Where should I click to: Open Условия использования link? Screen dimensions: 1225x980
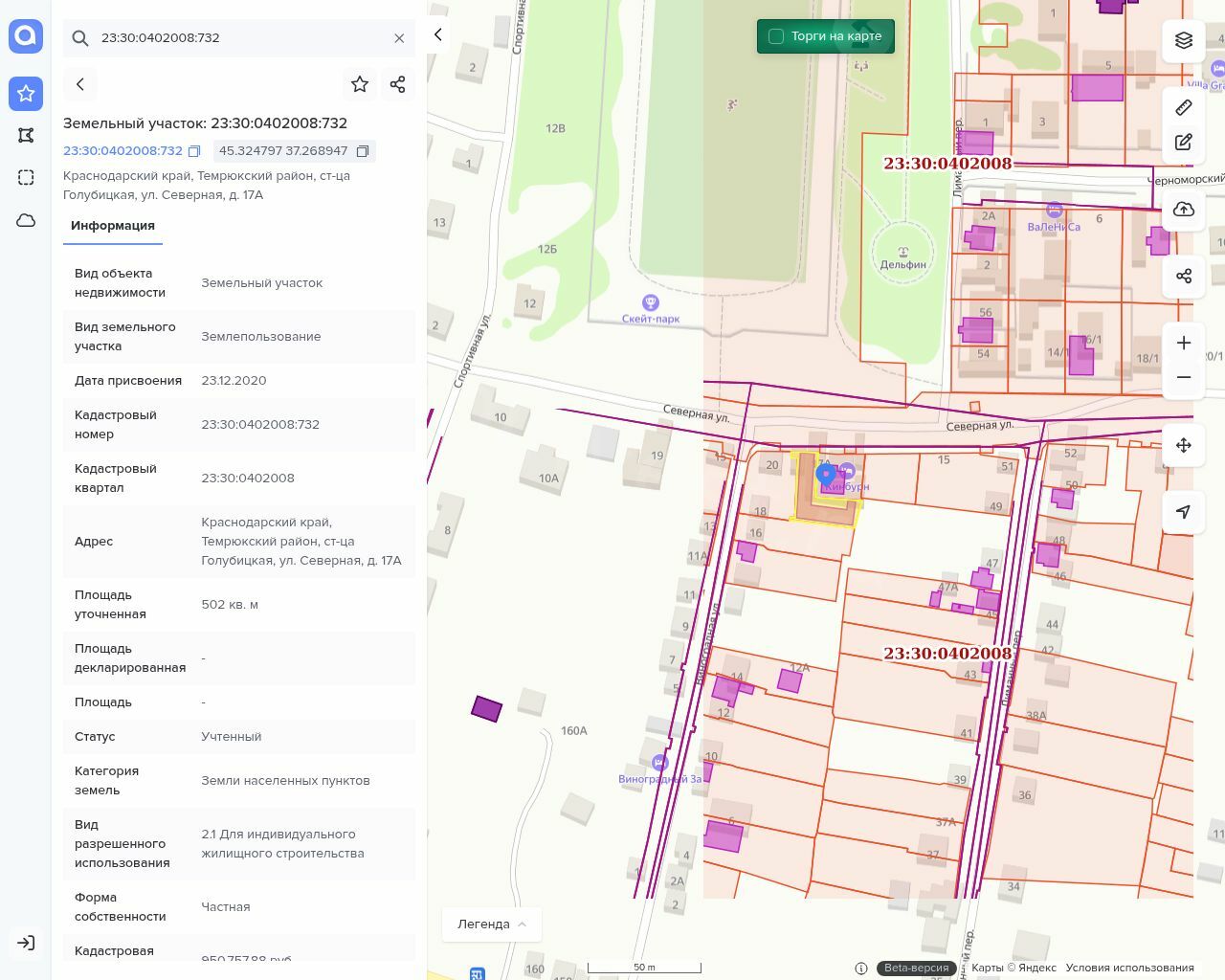pos(1129,968)
